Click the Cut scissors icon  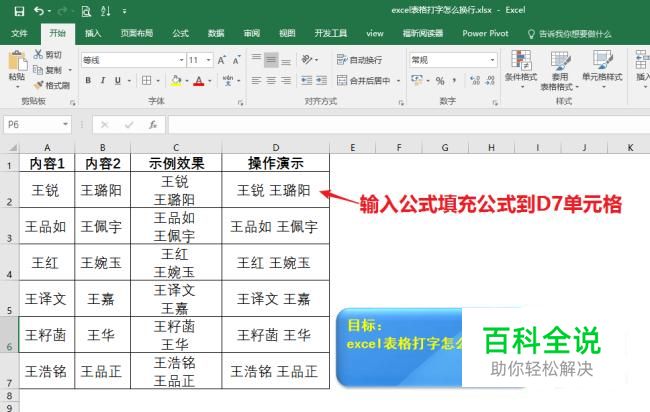click(x=39, y=54)
